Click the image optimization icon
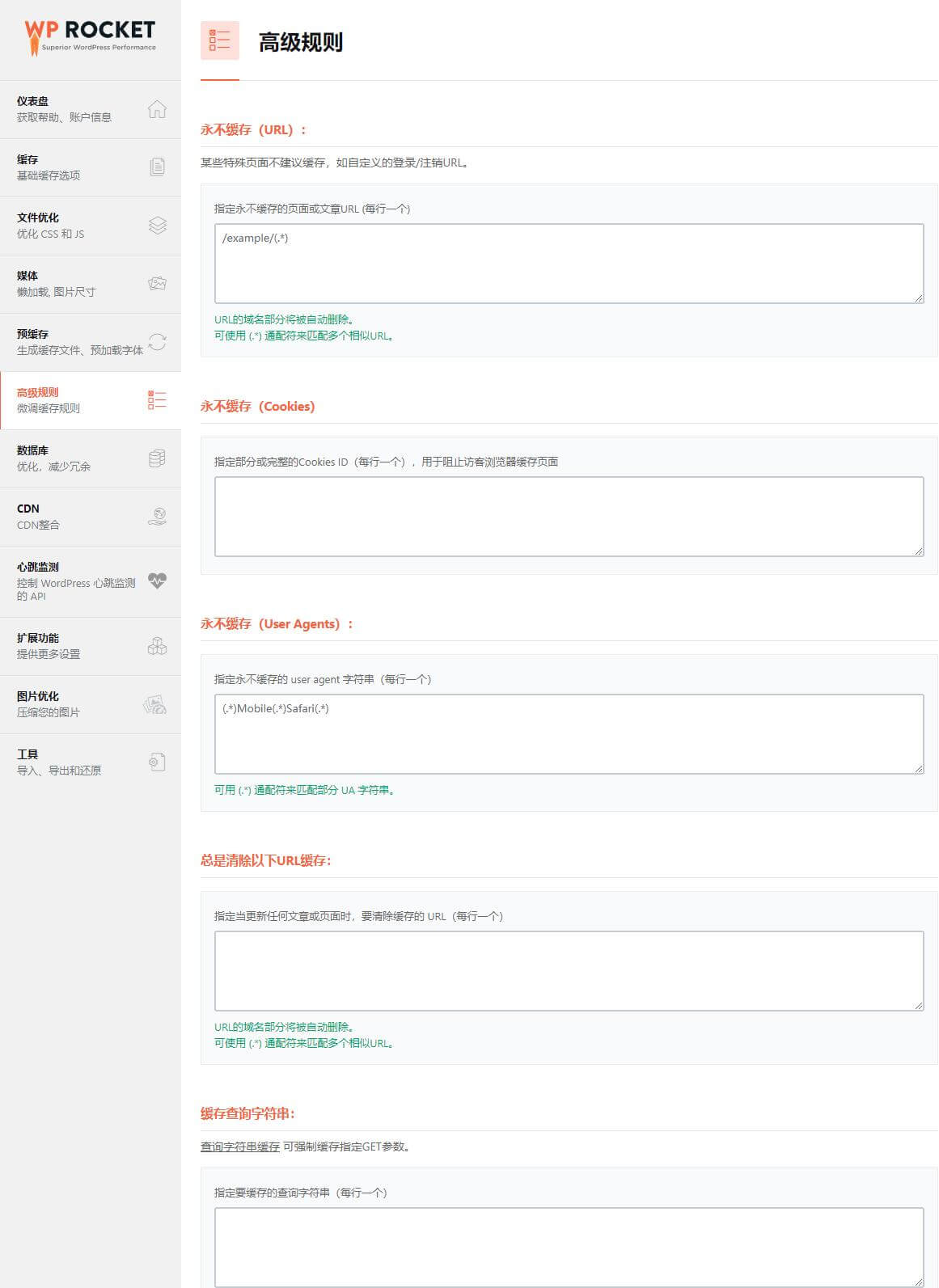The image size is (939, 1288). [155, 704]
